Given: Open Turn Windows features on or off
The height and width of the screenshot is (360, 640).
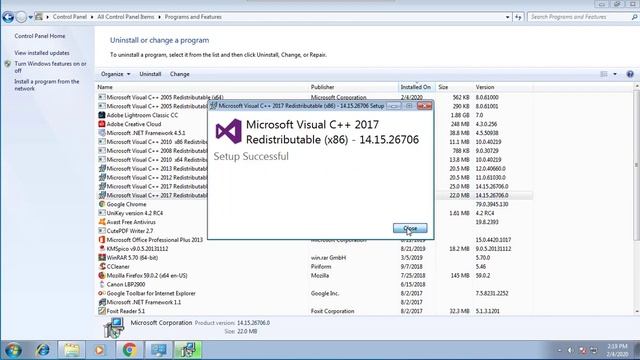Looking at the screenshot, I should tap(50, 67).
